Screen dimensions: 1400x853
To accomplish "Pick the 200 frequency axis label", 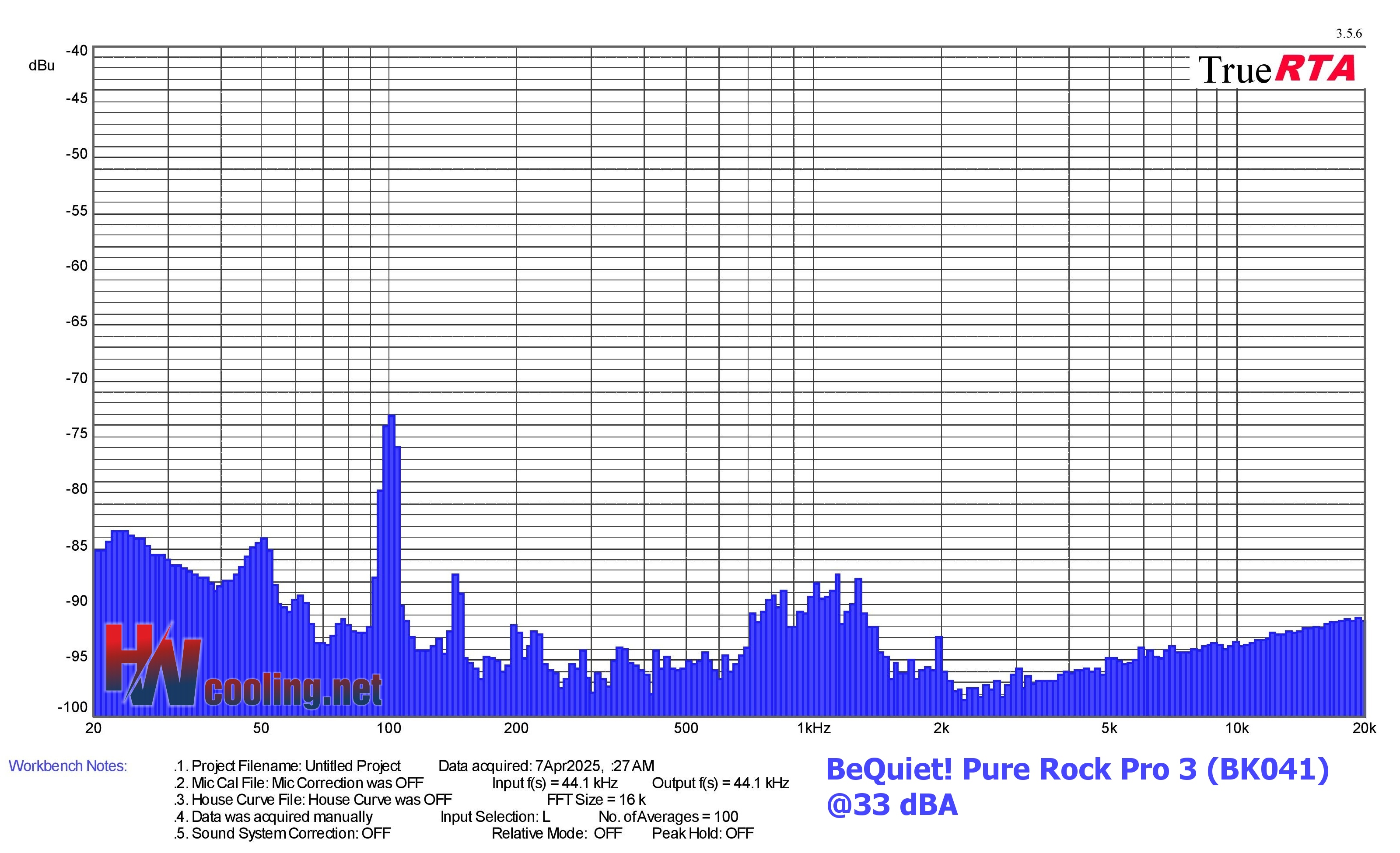I will point(516,729).
